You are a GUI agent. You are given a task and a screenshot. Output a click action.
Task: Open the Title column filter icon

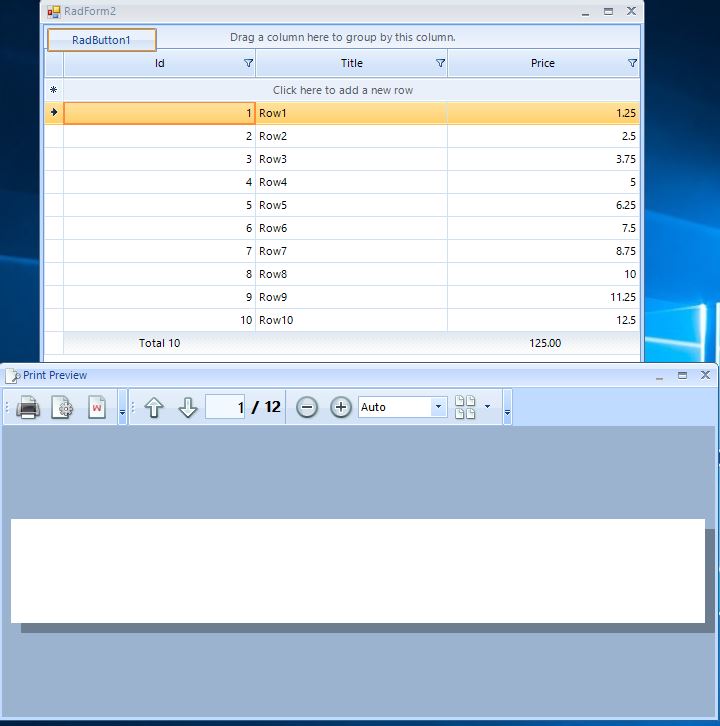[441, 63]
